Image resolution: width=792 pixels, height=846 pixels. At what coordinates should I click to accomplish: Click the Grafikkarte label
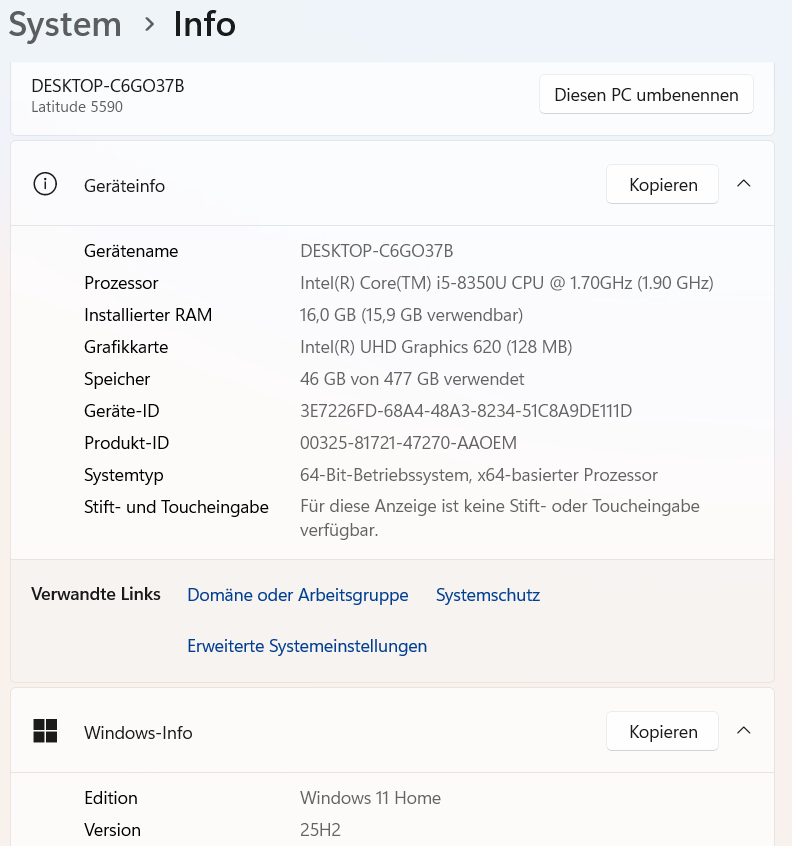(126, 347)
